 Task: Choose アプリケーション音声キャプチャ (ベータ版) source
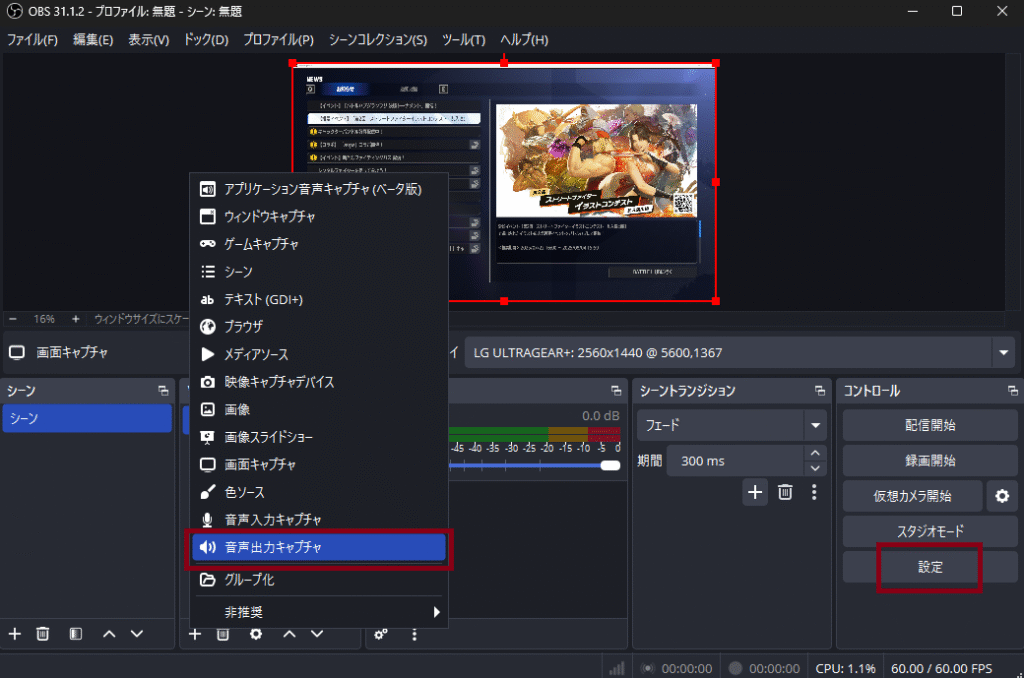tap(319, 189)
